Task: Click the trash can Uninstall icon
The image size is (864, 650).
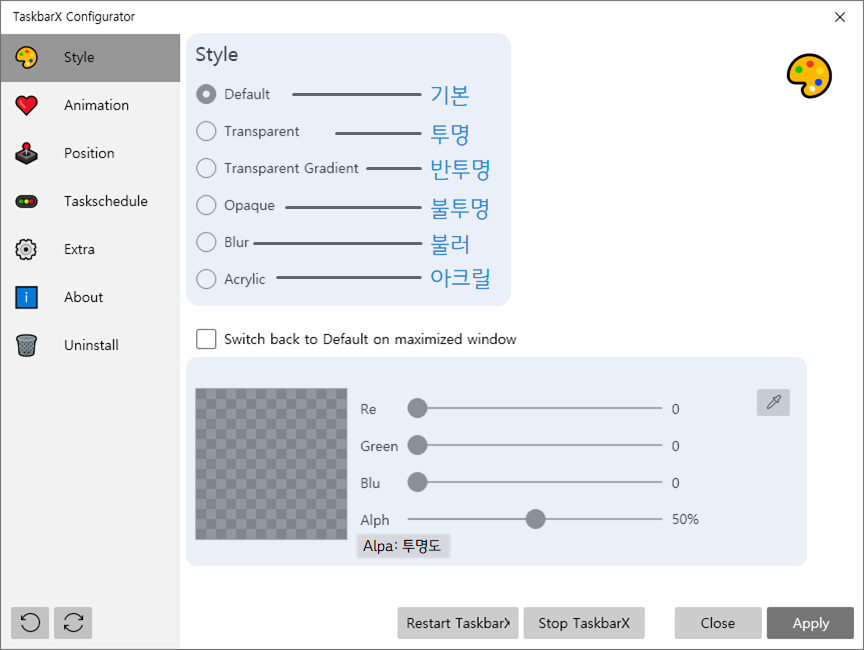Action: [x=26, y=345]
